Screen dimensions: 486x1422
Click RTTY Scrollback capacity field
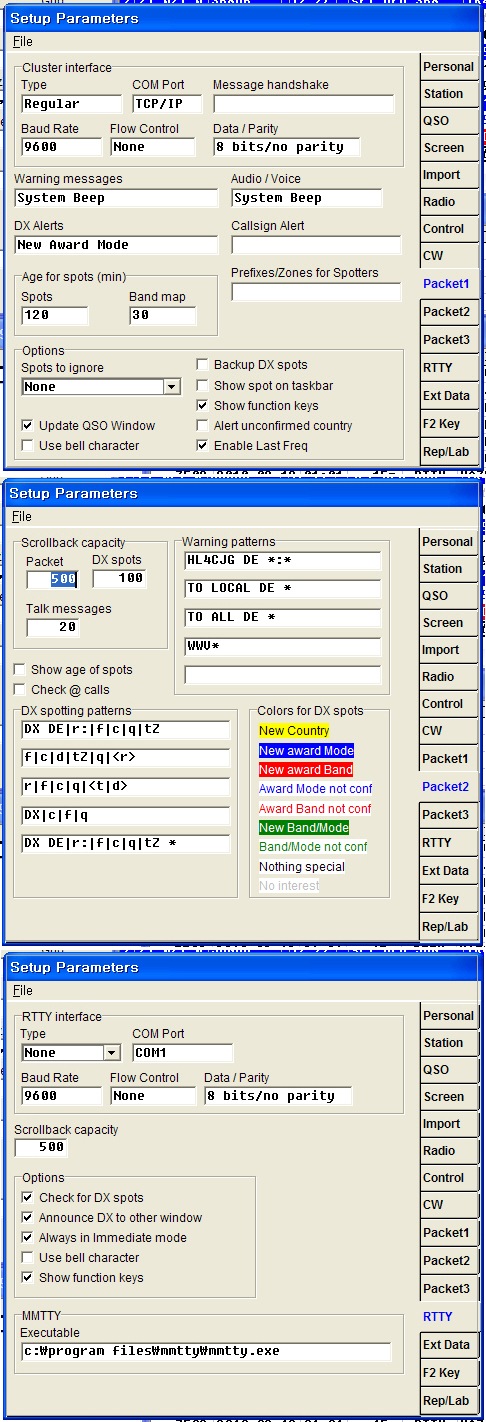point(40,1148)
